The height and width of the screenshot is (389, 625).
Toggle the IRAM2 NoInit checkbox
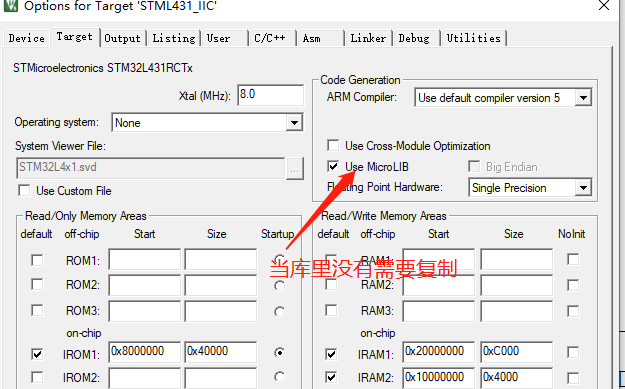point(573,377)
